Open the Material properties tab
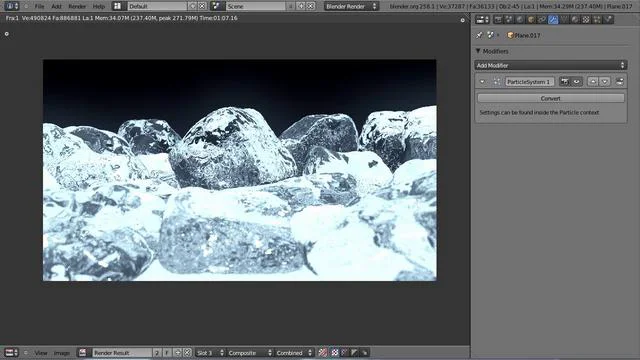Image resolution: width=640 pixels, height=360 pixels. coord(575,19)
